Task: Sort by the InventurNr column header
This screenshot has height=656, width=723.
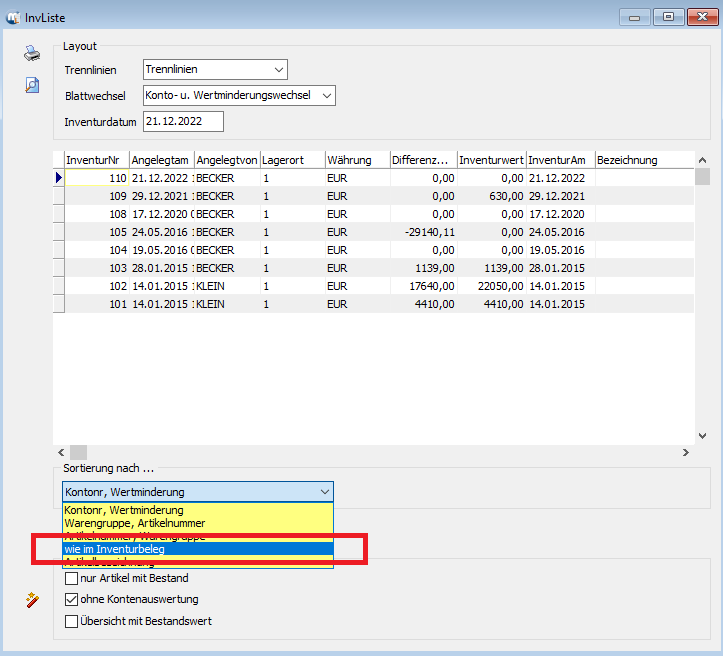Action: tap(95, 160)
